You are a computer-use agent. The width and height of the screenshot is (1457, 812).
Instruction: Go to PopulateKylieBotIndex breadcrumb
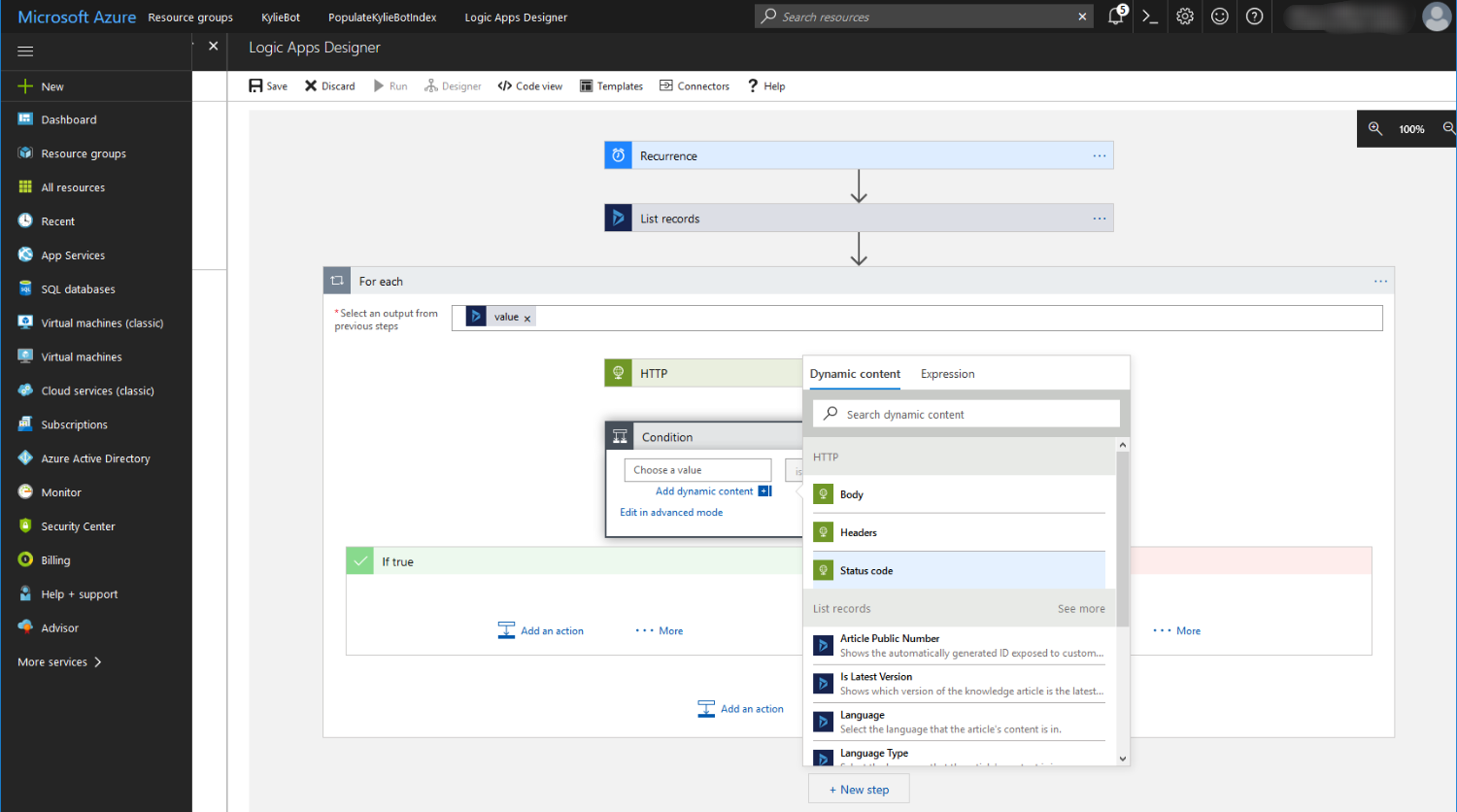coord(383,17)
